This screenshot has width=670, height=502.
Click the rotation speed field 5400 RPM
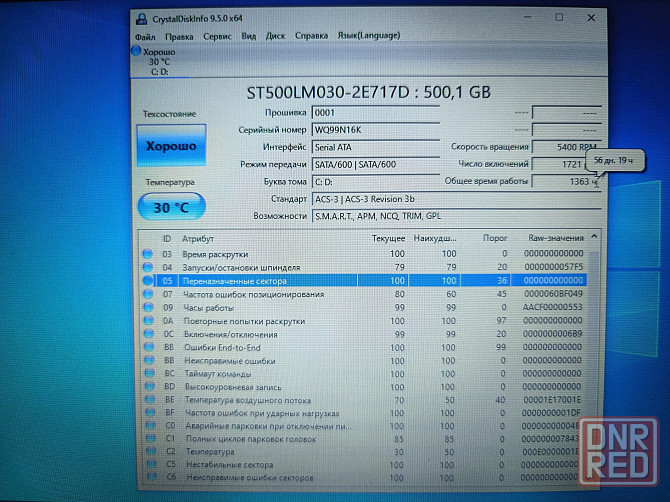[567, 147]
